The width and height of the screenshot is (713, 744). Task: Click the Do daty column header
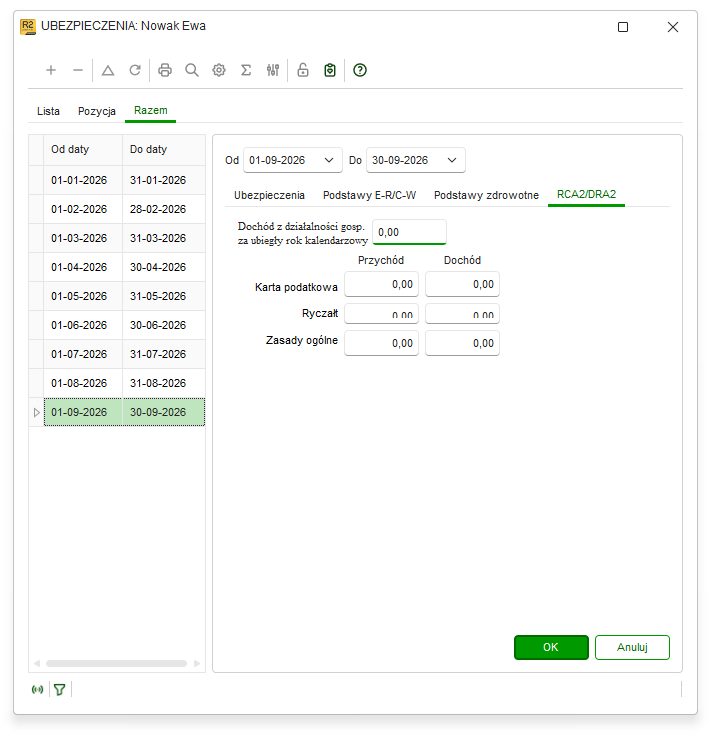coord(164,149)
